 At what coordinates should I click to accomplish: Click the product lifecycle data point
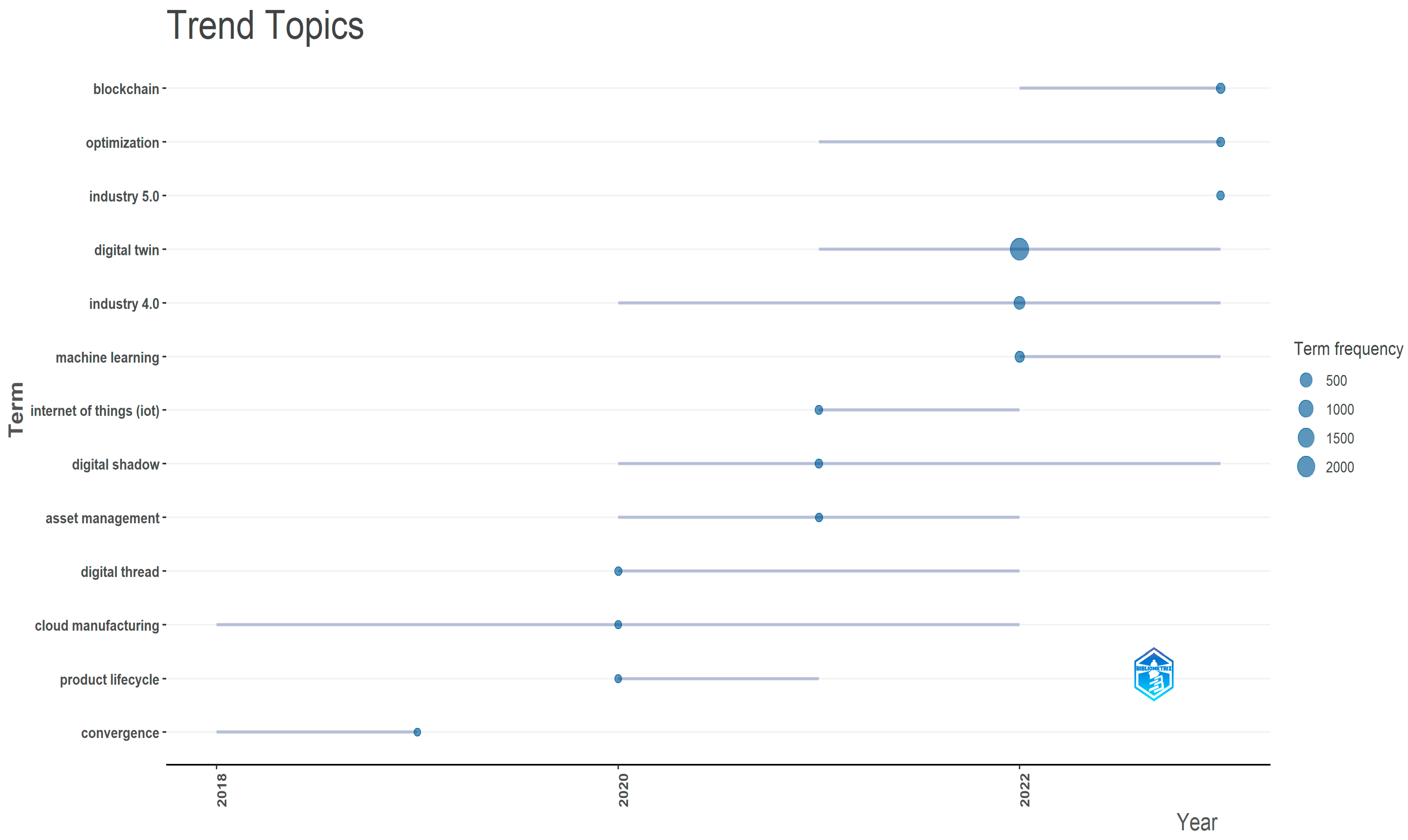[x=618, y=678]
